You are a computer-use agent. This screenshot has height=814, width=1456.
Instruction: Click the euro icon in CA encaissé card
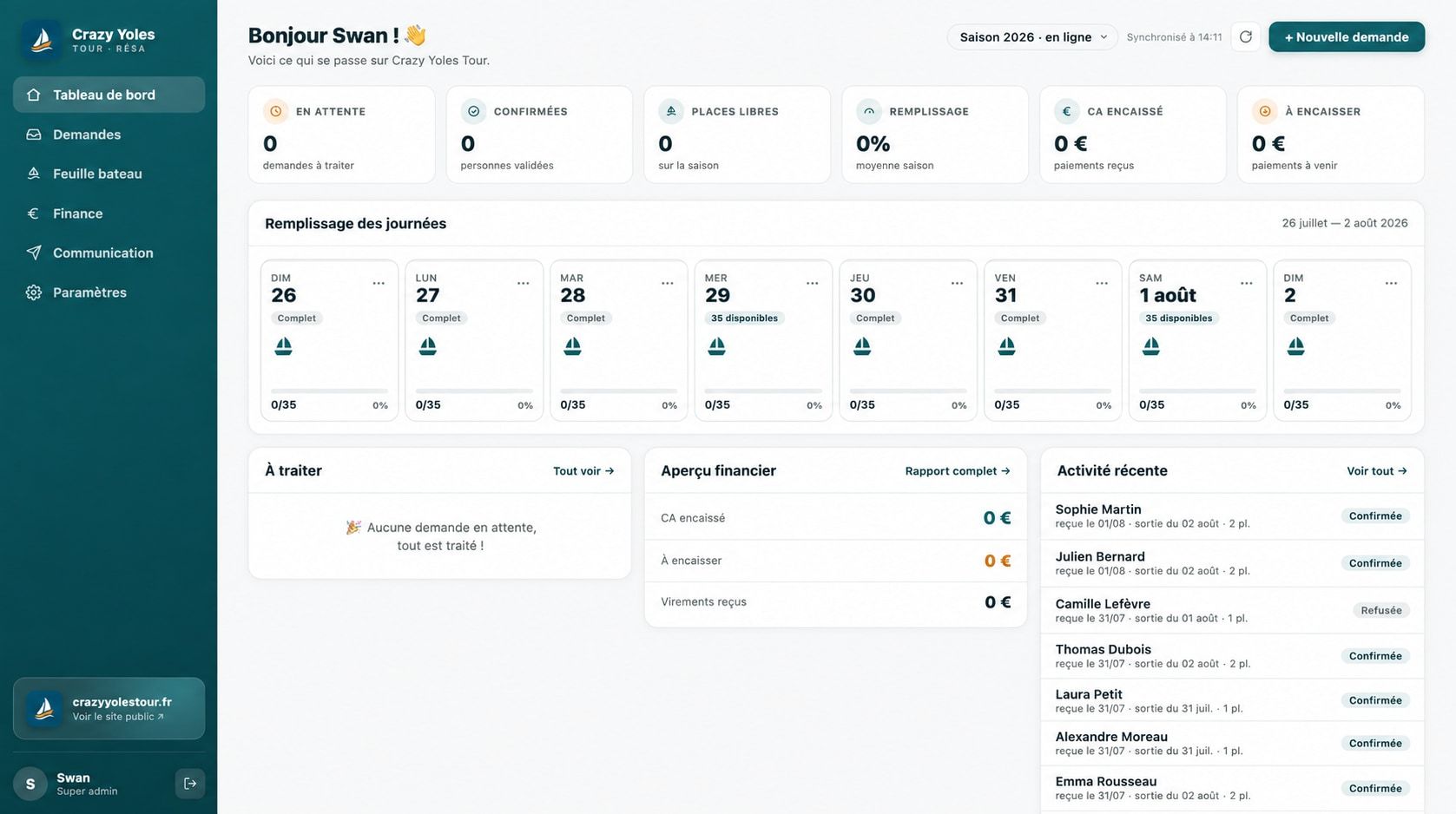1067,111
